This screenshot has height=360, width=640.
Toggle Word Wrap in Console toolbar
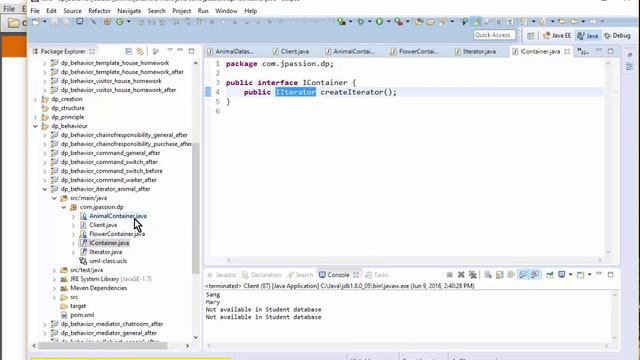coord(511,275)
